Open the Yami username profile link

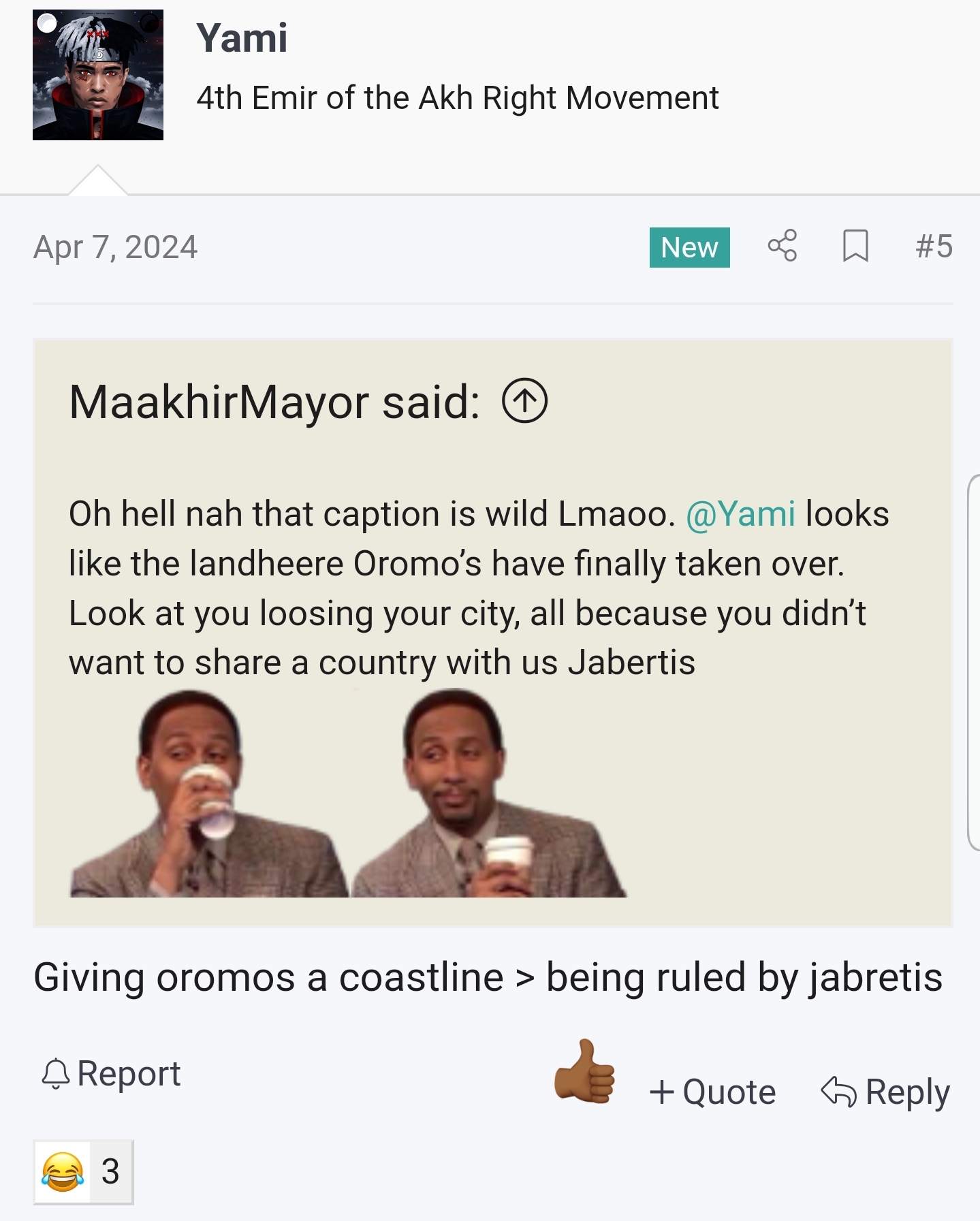tap(242, 37)
